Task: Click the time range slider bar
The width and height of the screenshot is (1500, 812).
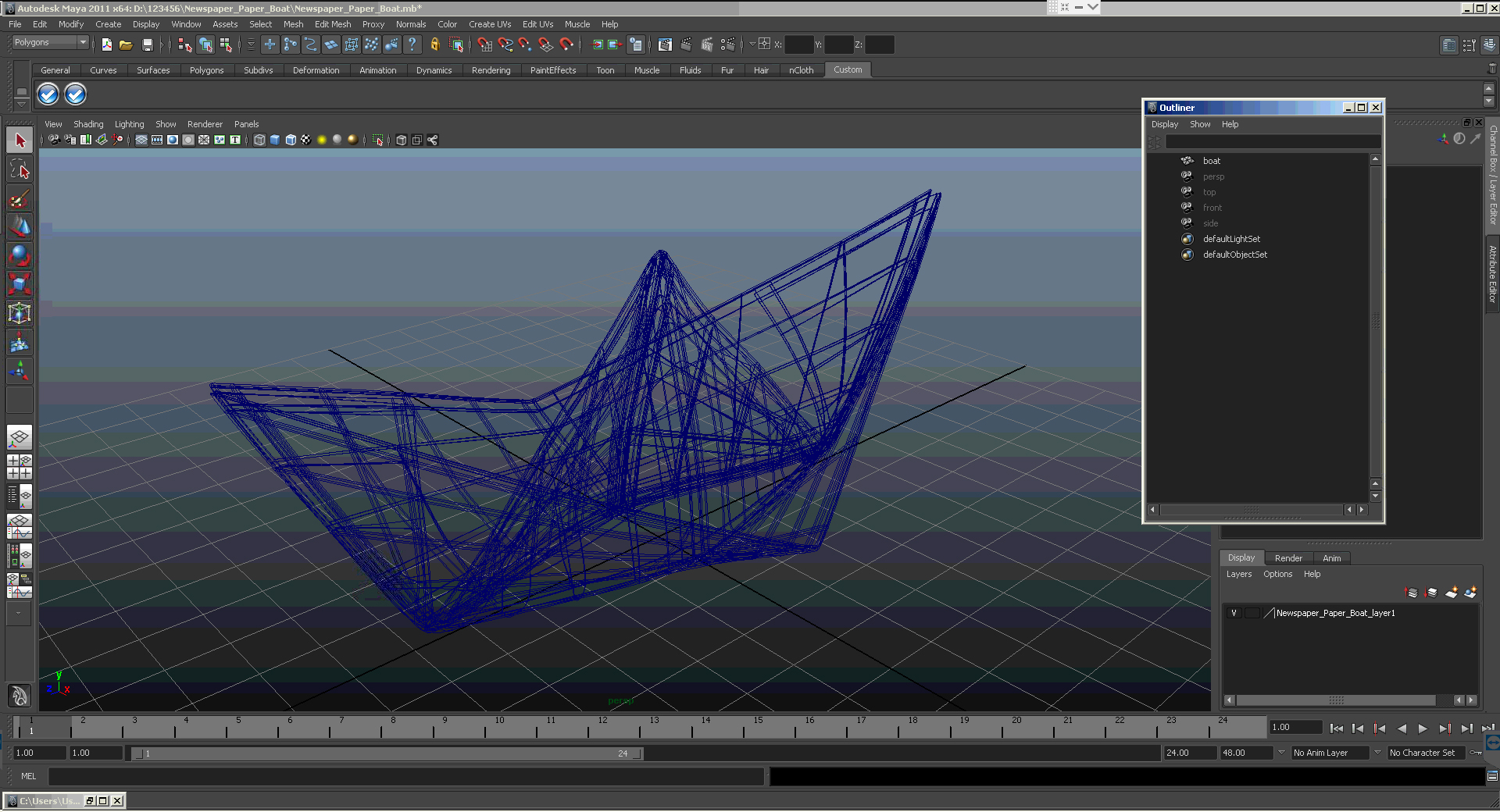Action: point(387,753)
